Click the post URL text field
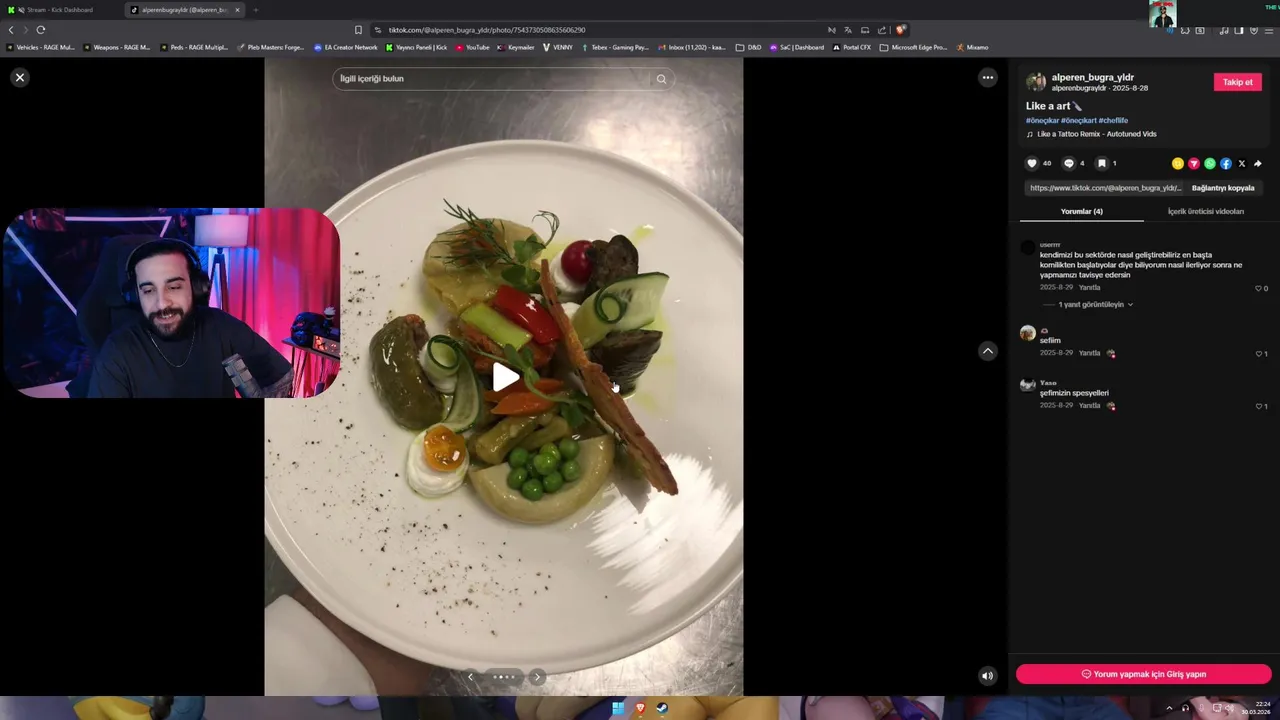This screenshot has width=1280, height=720. pyautogui.click(x=1104, y=188)
